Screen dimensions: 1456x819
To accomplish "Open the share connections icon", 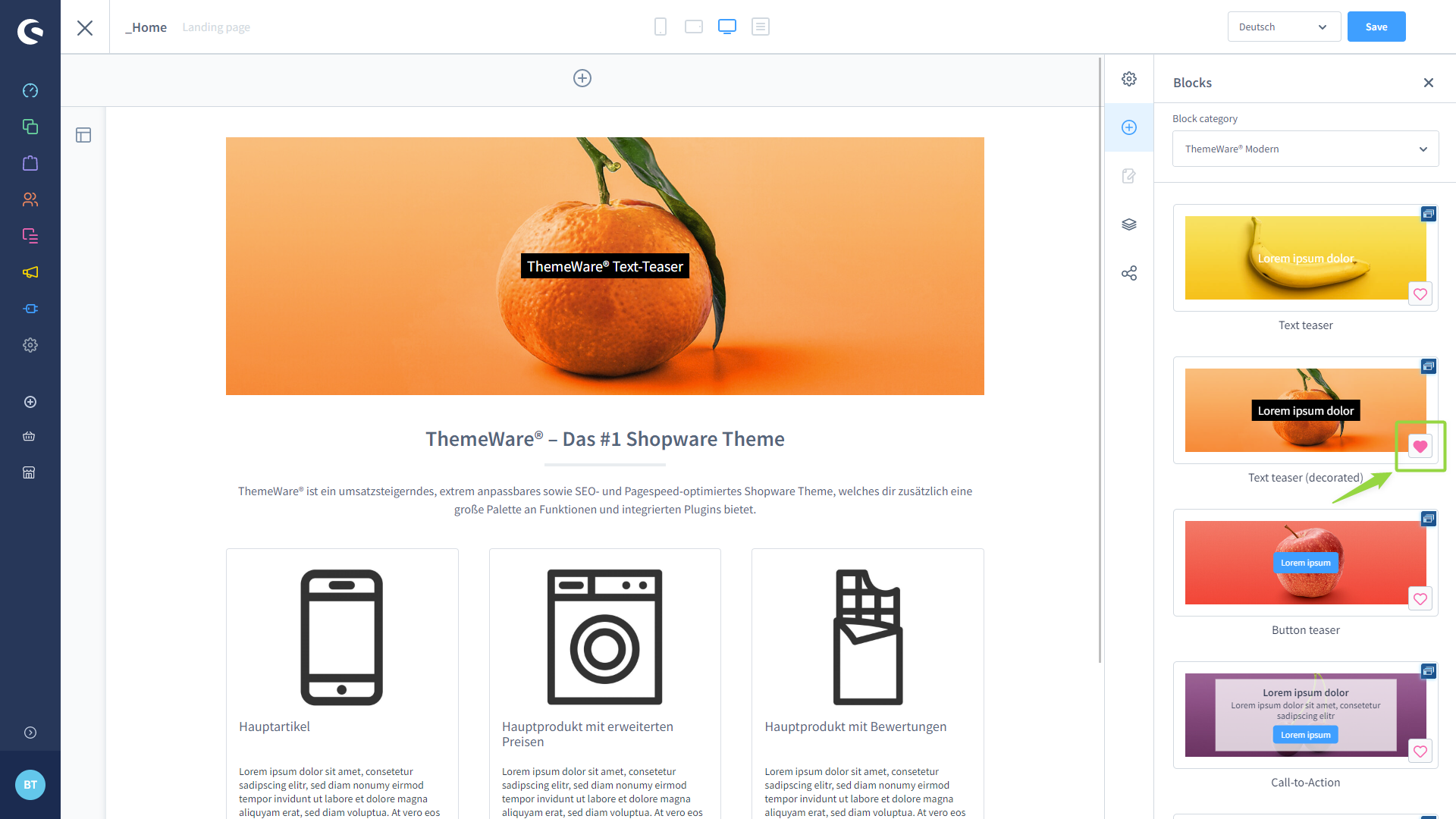I will point(1129,273).
